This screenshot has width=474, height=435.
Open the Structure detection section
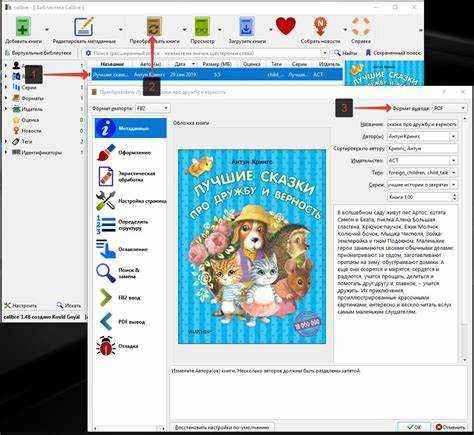click(x=130, y=225)
